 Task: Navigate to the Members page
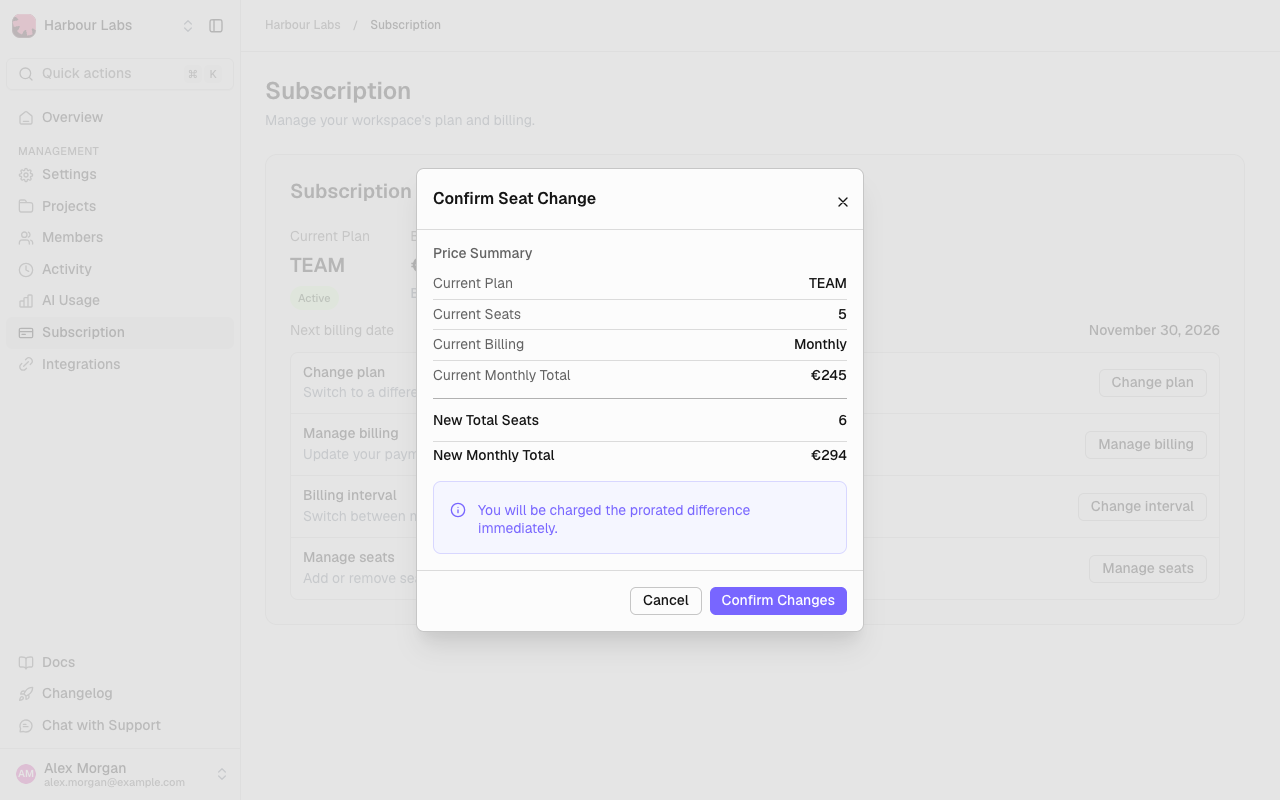(x=120, y=237)
